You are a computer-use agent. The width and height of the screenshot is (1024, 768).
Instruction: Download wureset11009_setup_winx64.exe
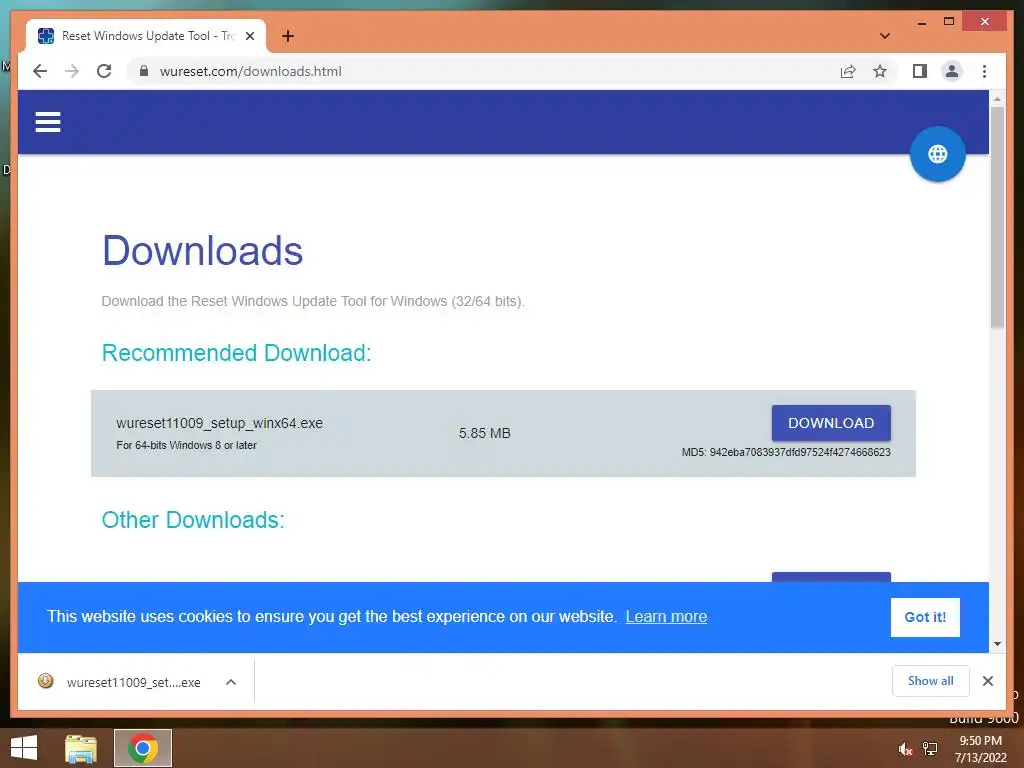pos(831,423)
